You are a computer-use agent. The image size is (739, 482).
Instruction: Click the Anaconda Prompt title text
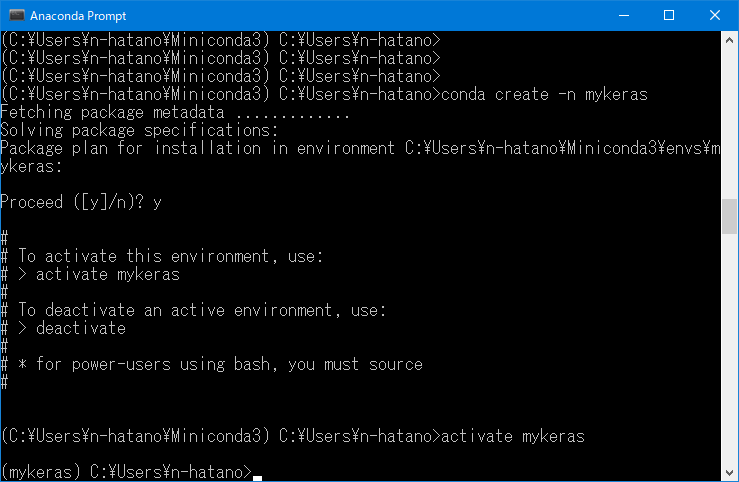pos(78,16)
